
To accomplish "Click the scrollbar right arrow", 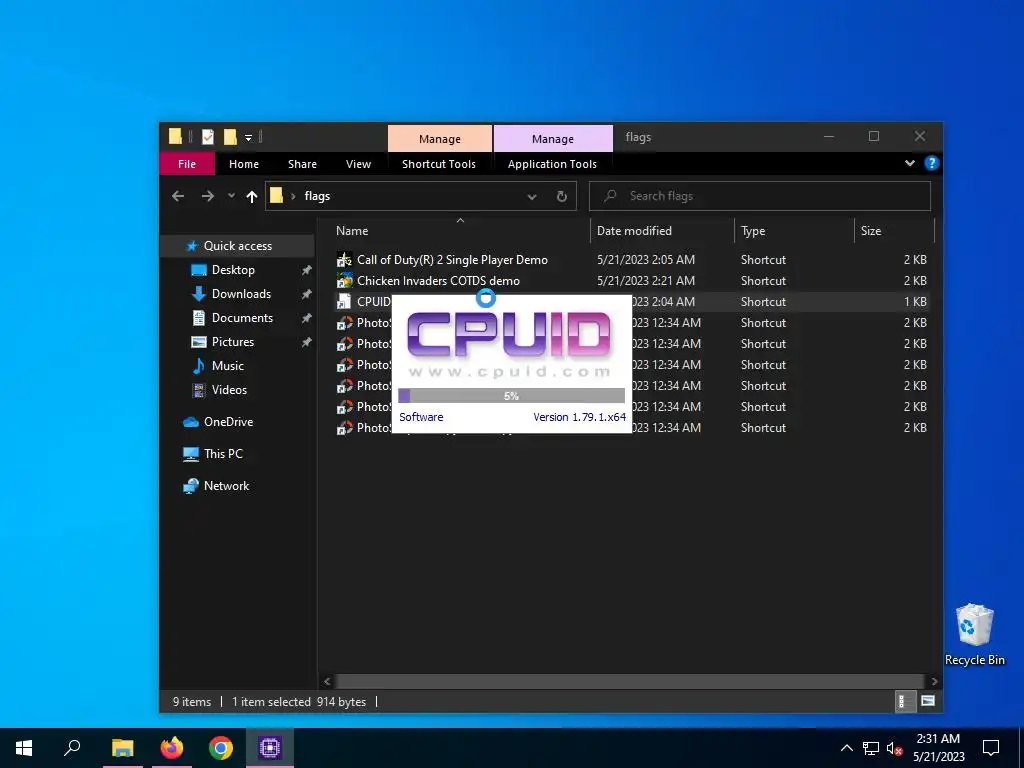I will (935, 681).
